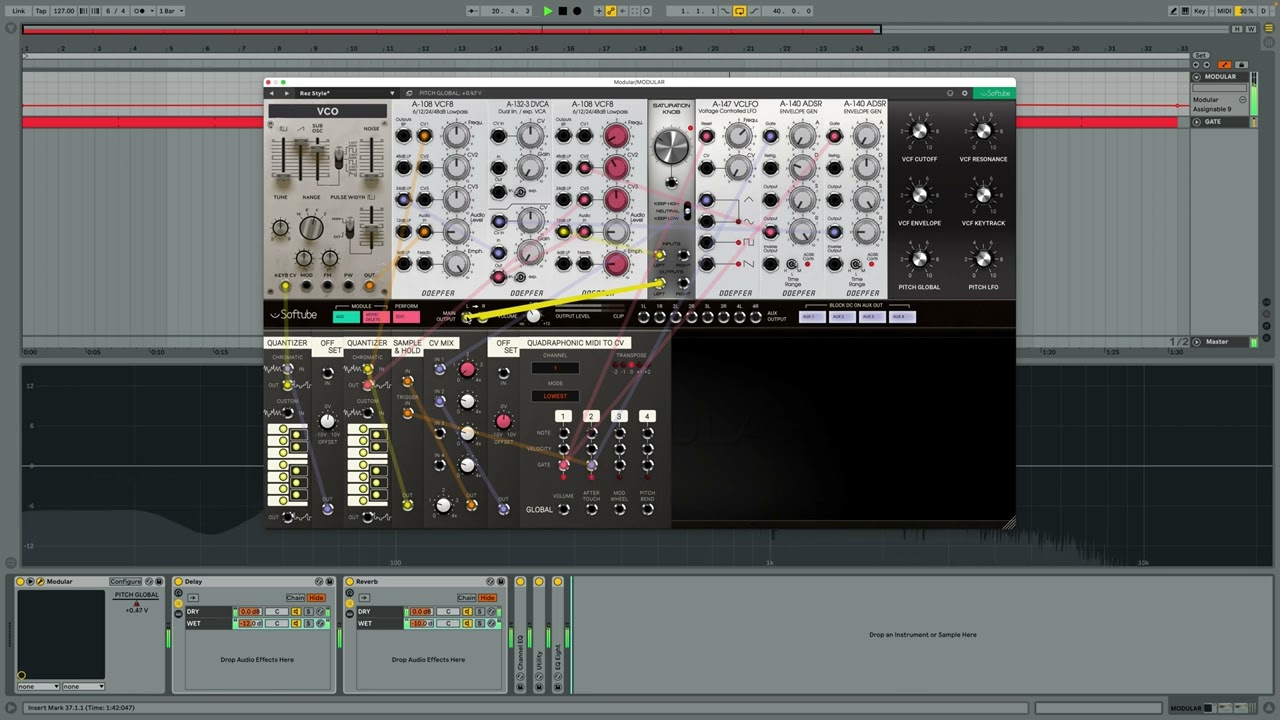
Task: Click the red Offset knob in second Offset module
Action: point(503,421)
